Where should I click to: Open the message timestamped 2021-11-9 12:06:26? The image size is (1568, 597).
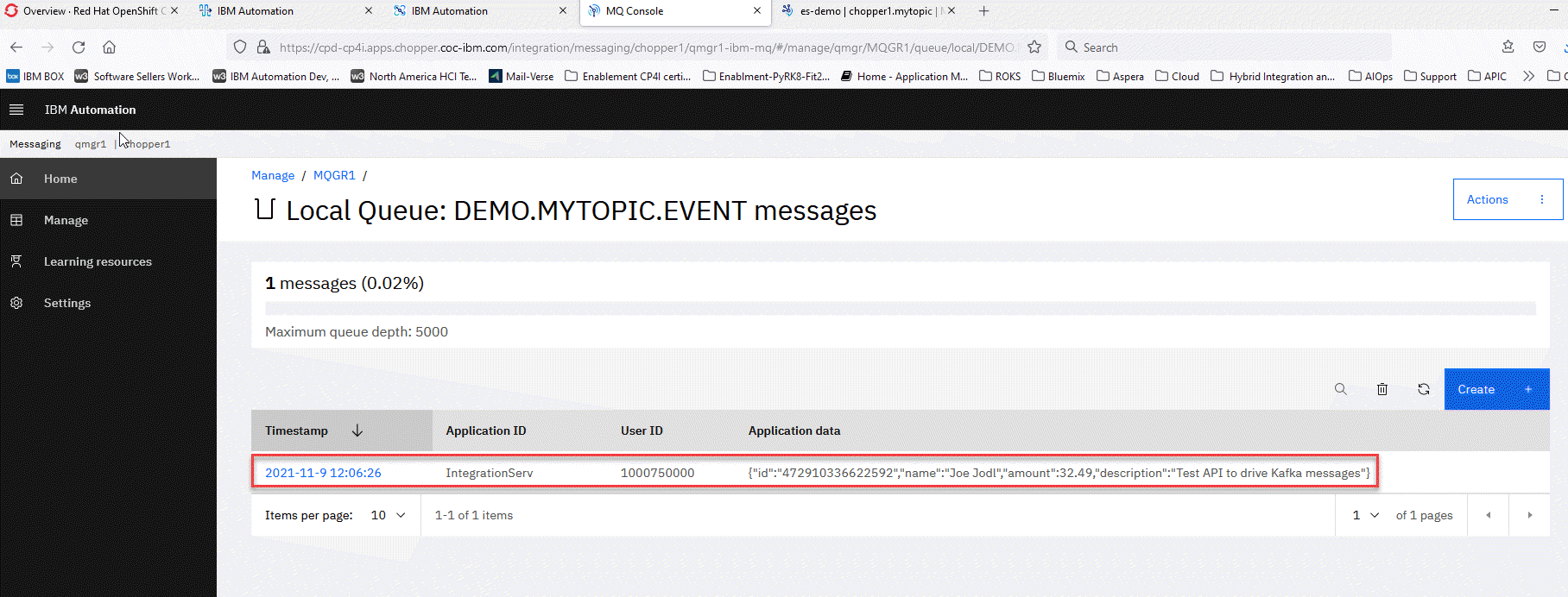323,473
